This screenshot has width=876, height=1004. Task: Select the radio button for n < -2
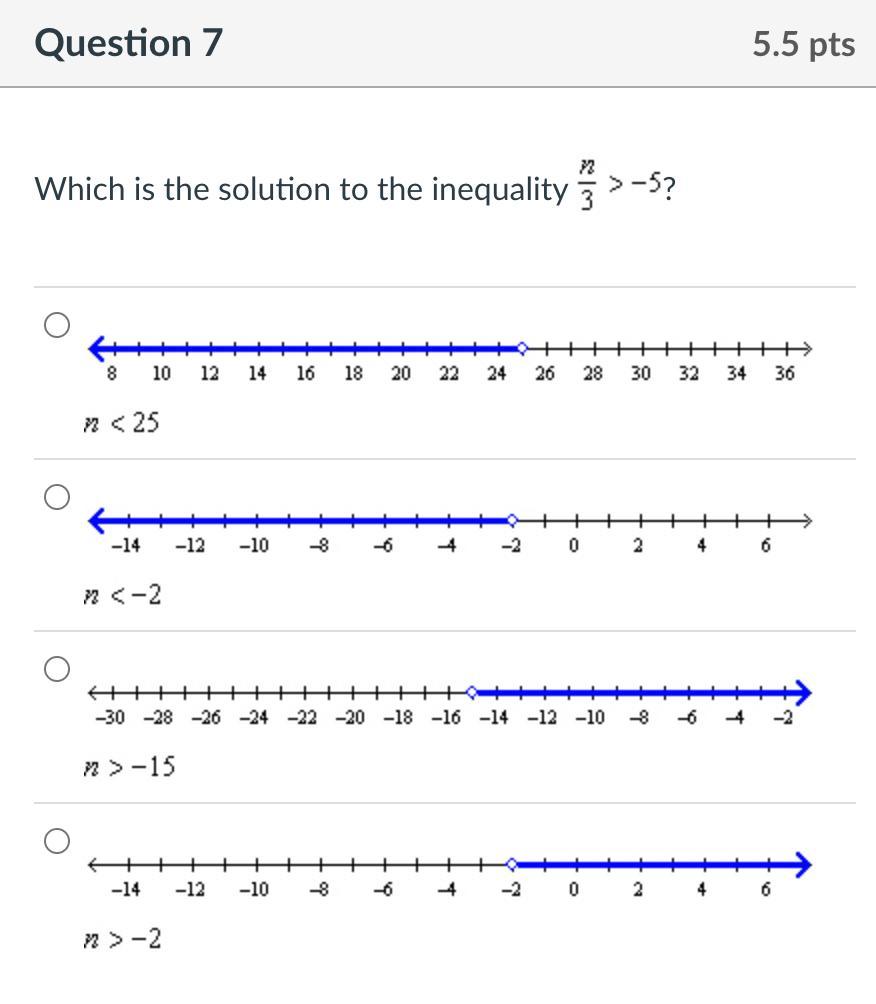click(x=57, y=497)
